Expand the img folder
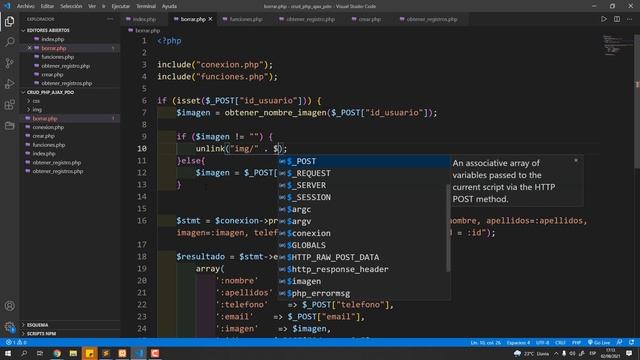Viewport: 640px width, 360px height. 37,110
